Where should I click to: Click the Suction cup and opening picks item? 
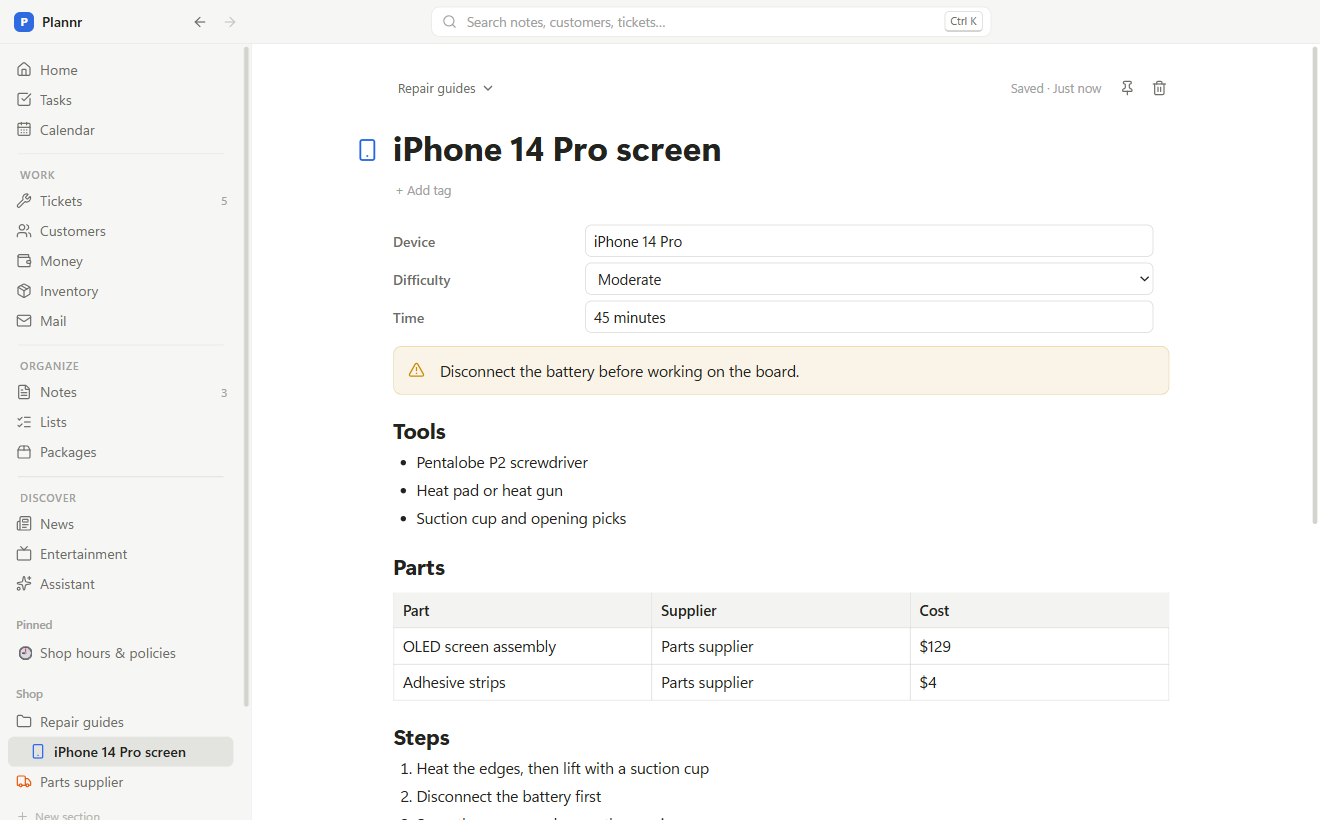tap(521, 518)
